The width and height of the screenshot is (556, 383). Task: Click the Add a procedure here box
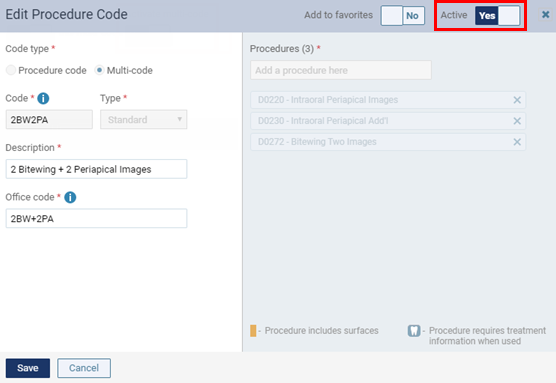[x=341, y=70]
